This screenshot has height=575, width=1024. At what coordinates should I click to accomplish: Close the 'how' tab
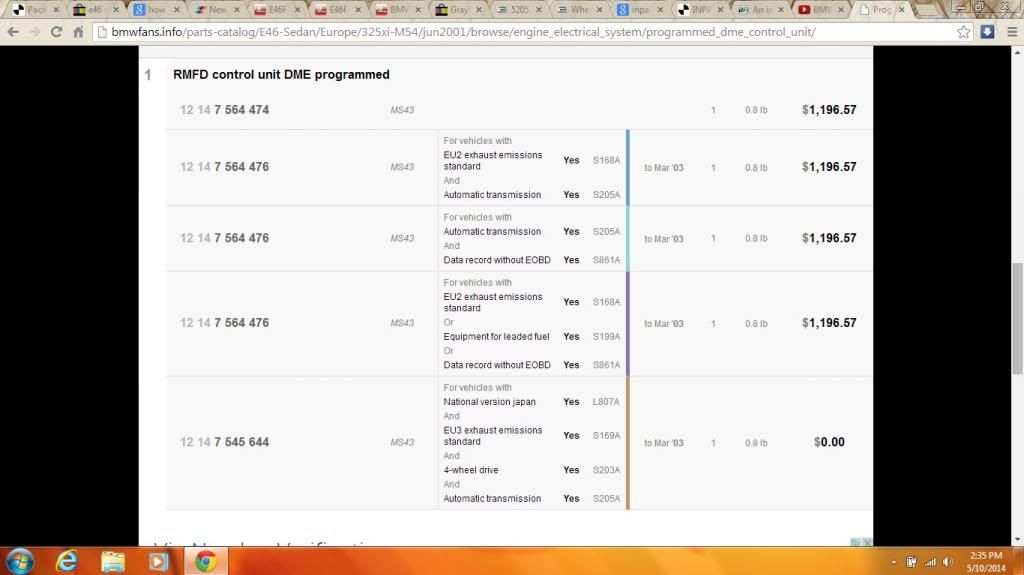point(176,10)
